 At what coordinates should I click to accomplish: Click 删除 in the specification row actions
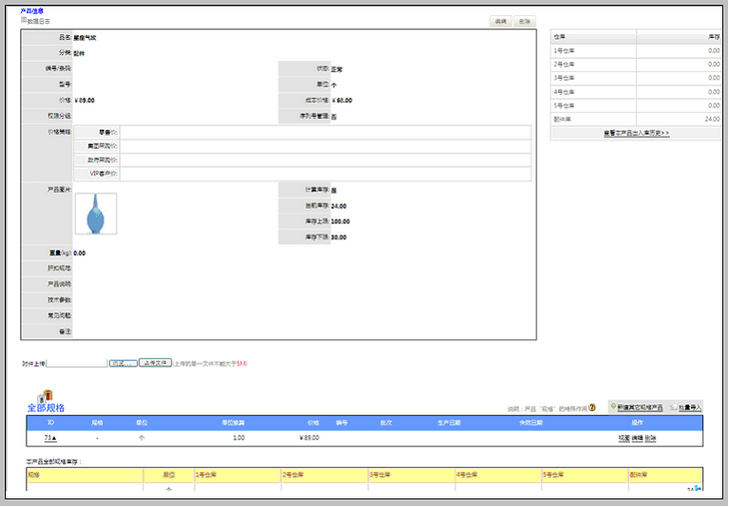(x=650, y=438)
